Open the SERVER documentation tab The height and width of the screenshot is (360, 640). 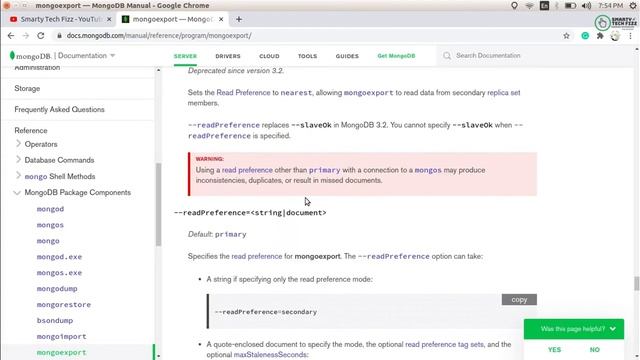click(185, 56)
